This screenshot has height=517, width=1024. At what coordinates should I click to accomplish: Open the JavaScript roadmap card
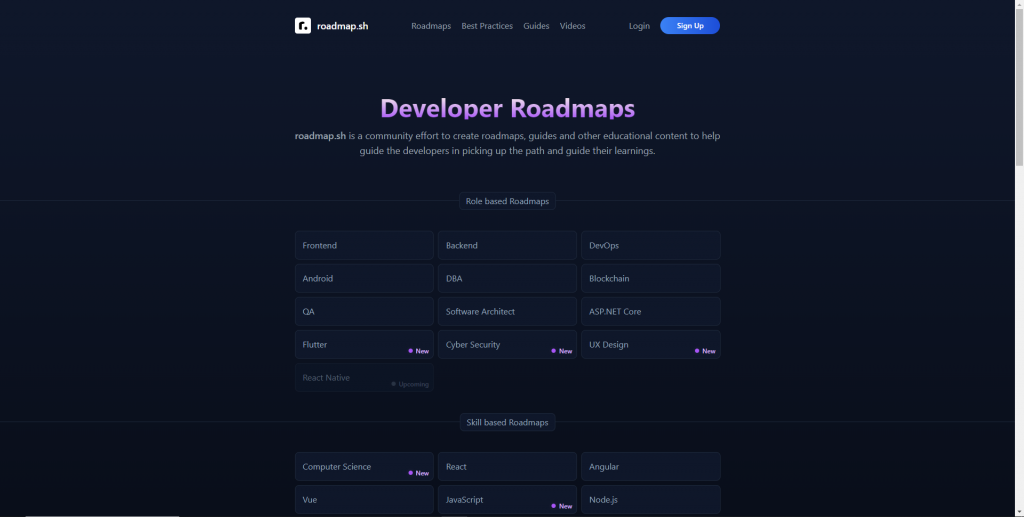(507, 500)
